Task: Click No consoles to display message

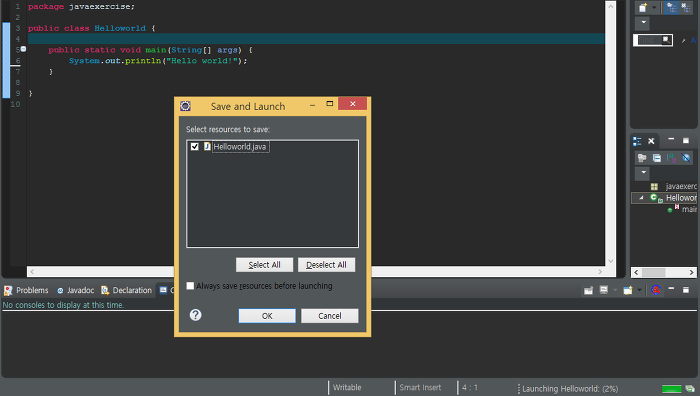Action: tap(63, 305)
